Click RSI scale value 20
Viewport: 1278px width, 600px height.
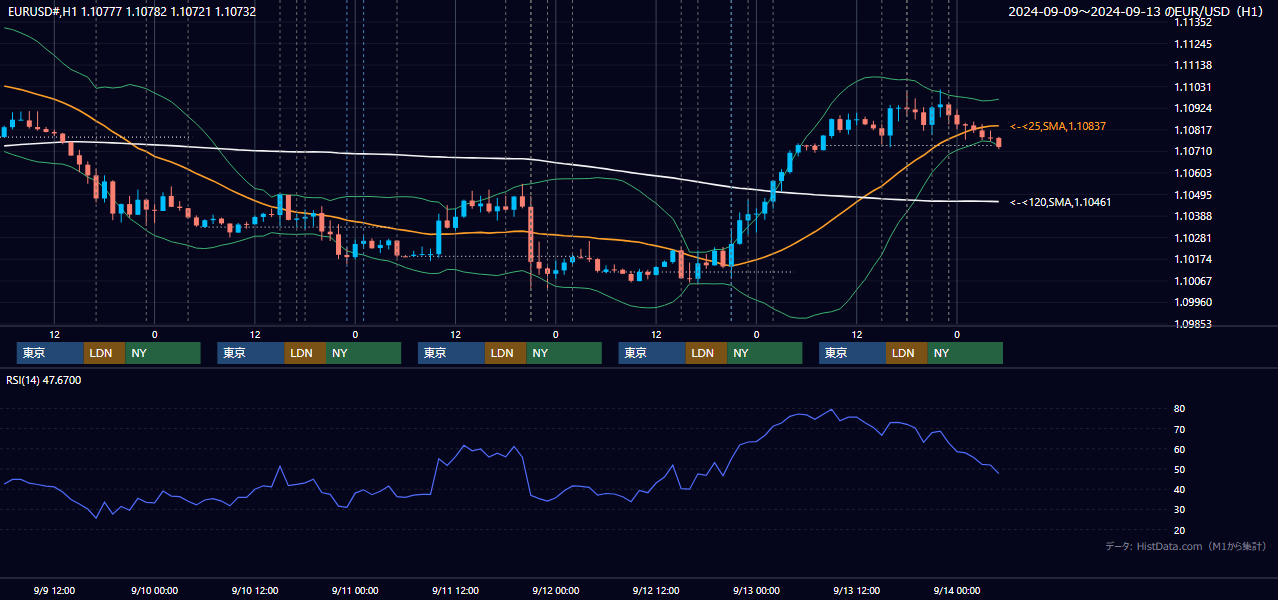click(x=1180, y=530)
